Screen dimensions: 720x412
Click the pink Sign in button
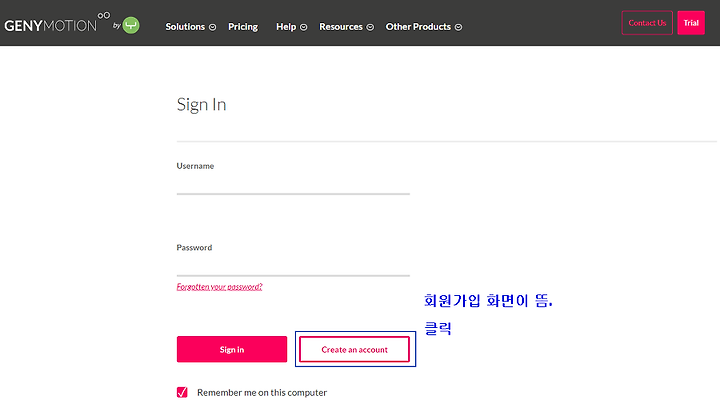(x=232, y=349)
